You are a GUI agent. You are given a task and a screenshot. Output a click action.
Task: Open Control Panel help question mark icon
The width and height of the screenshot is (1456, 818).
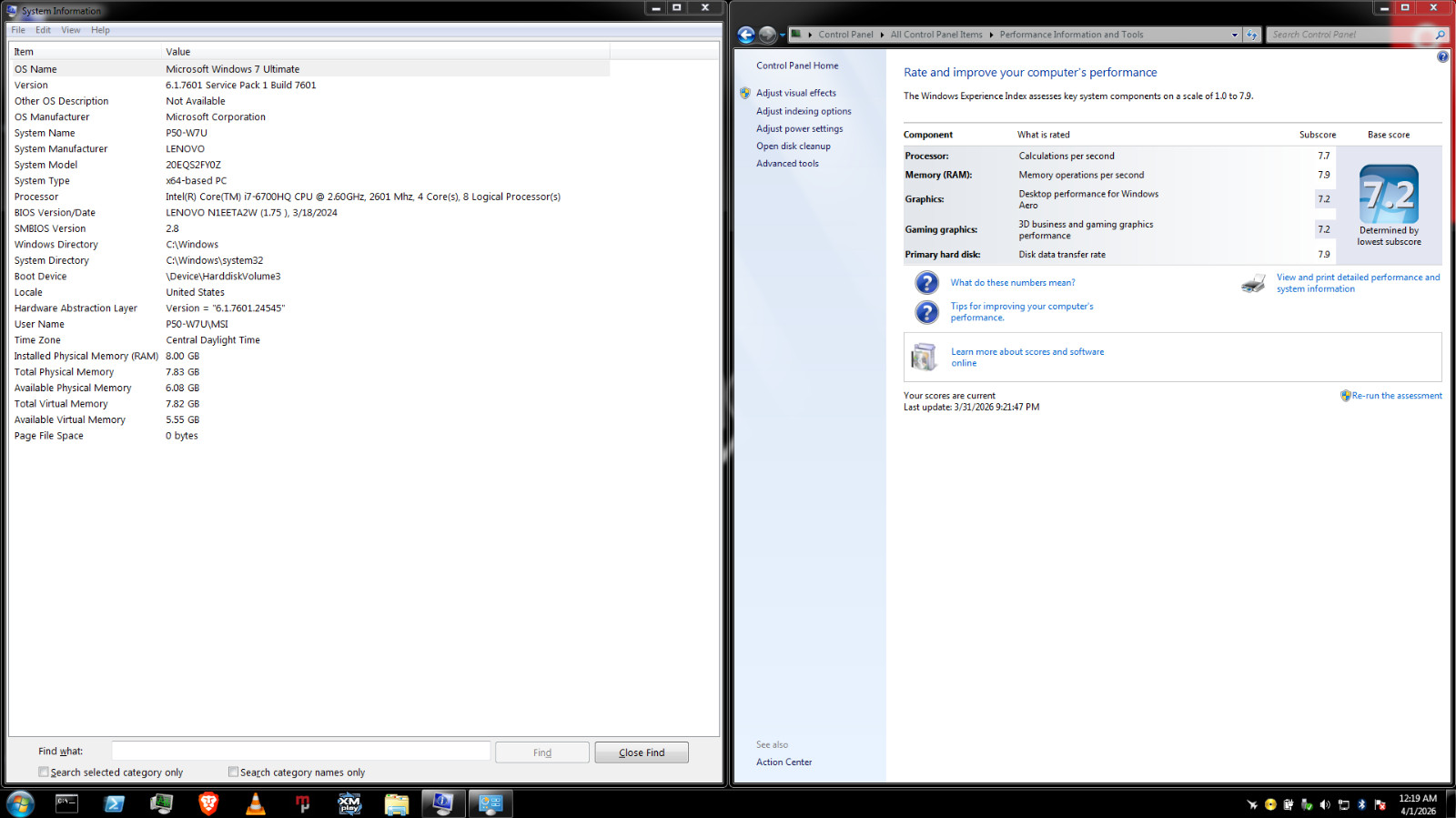pos(1442,56)
